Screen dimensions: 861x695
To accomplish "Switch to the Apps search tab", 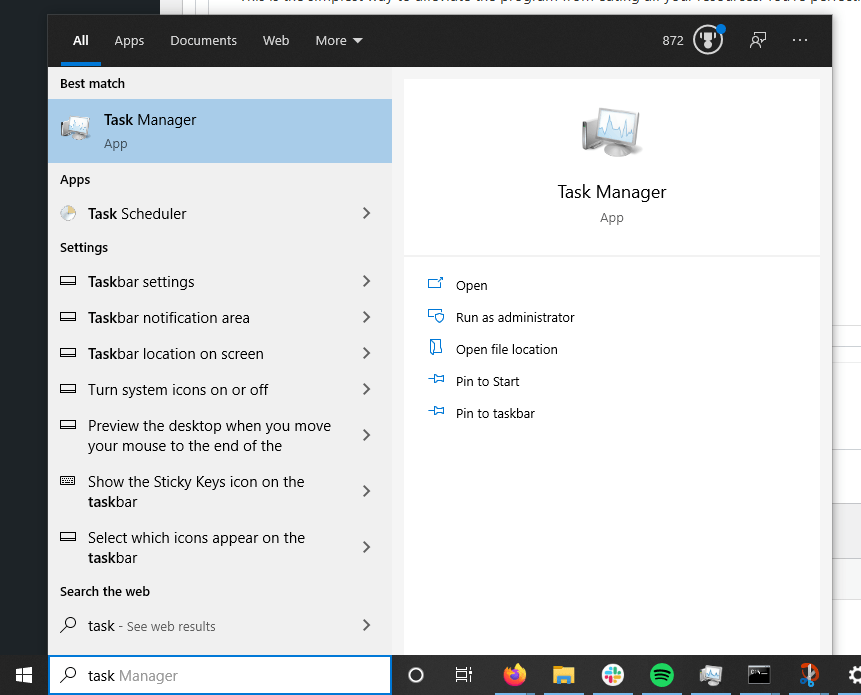I will [x=129, y=41].
